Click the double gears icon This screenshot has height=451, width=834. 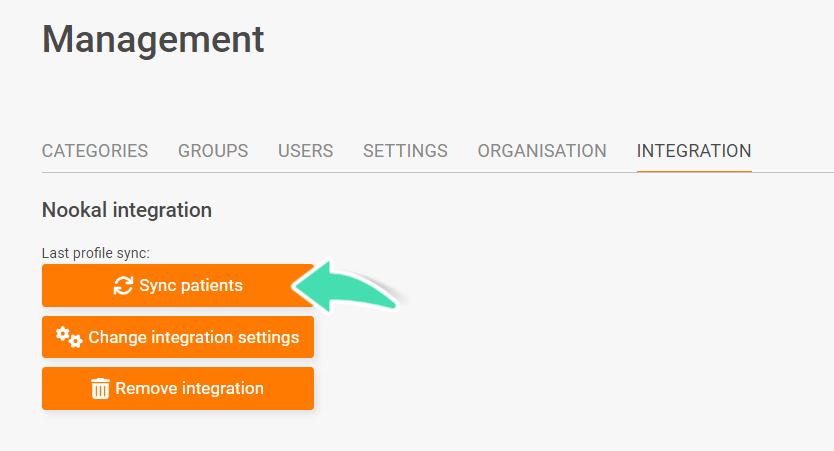[x=69, y=337]
